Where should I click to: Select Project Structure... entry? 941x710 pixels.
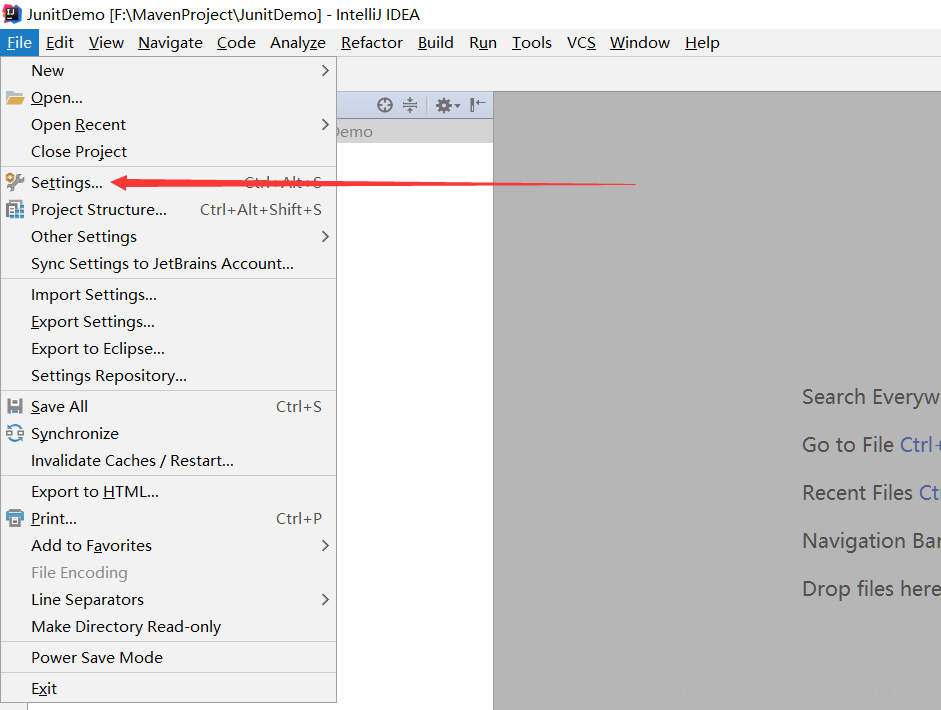169,209
